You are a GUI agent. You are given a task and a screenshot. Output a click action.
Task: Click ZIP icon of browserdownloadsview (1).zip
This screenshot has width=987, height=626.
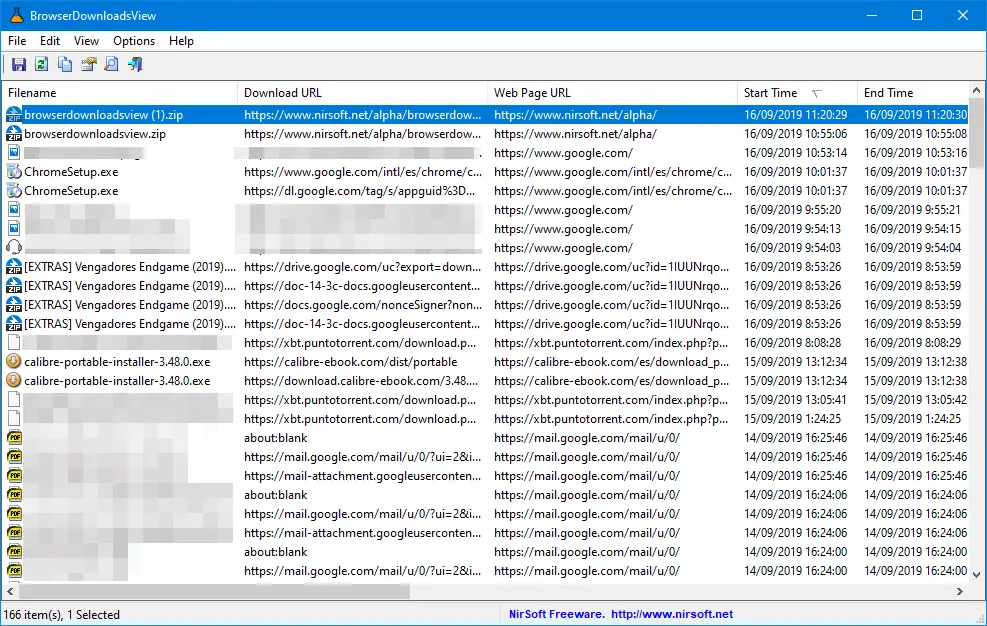pos(14,115)
